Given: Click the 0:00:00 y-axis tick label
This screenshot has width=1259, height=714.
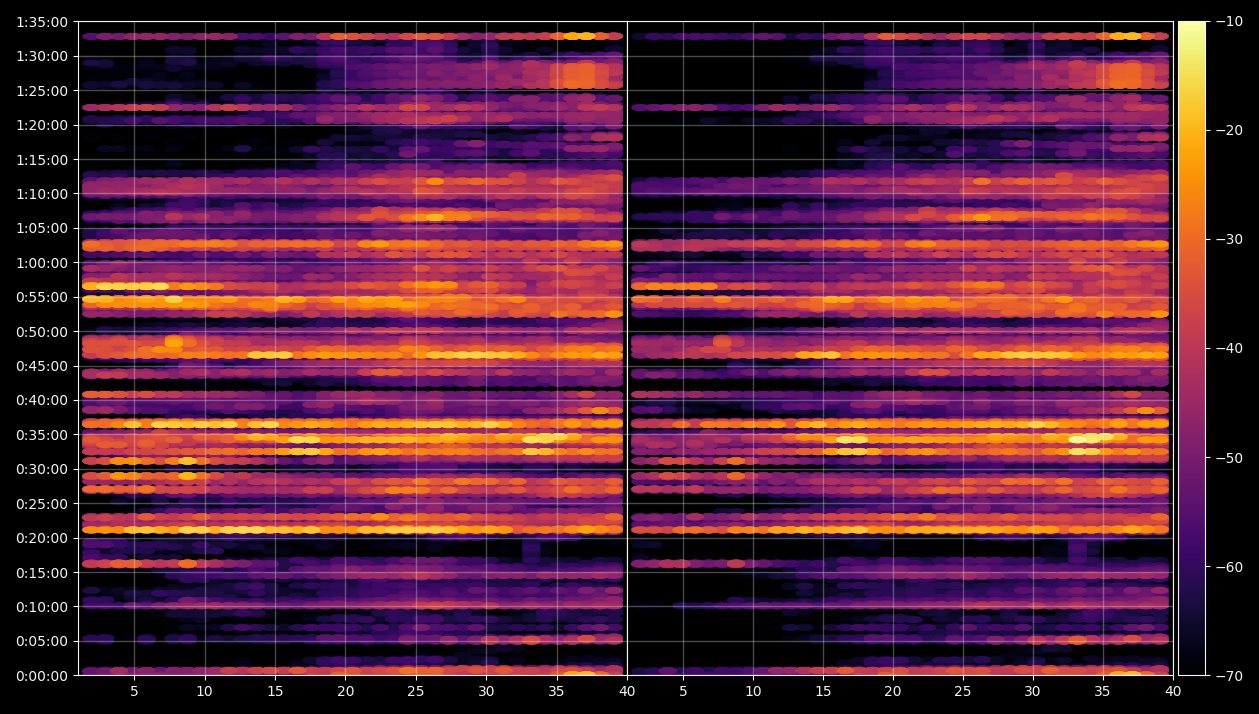Looking at the screenshot, I should [42, 676].
